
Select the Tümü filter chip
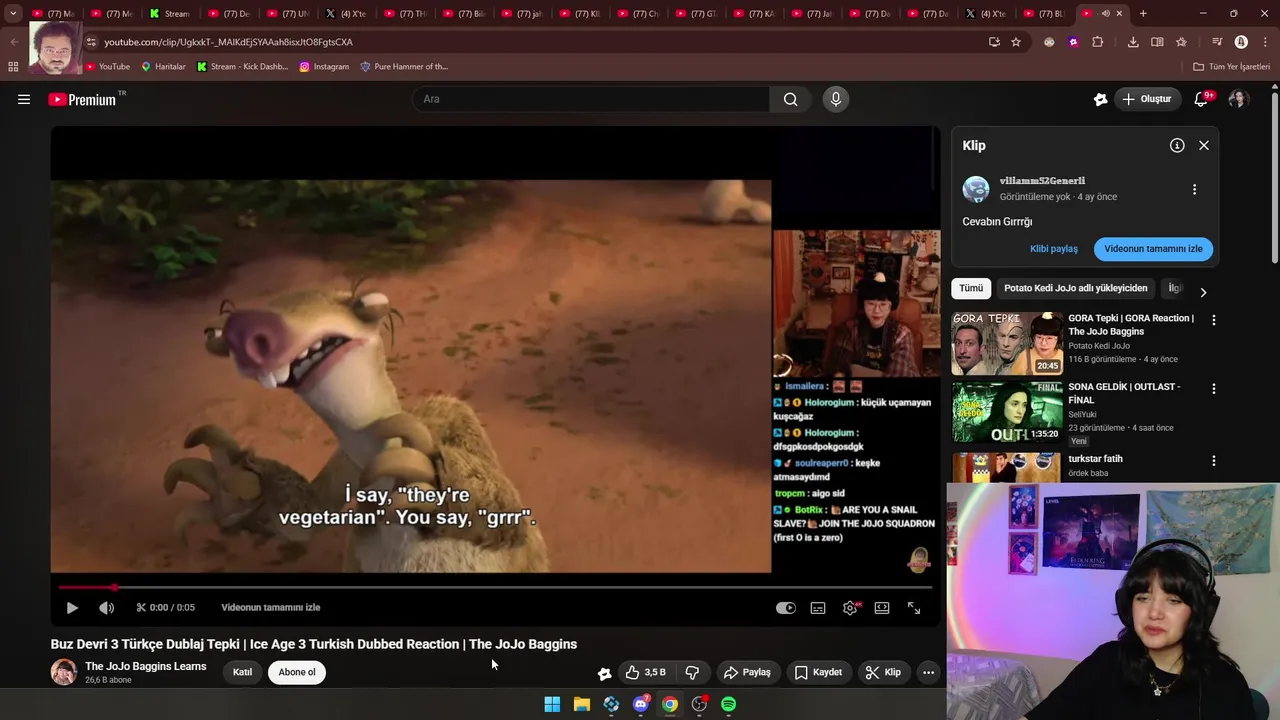(x=971, y=288)
